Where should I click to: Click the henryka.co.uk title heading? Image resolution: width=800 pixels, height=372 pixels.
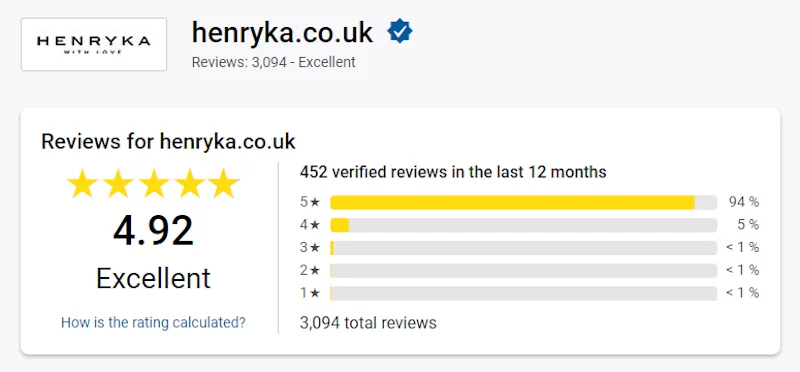click(x=282, y=33)
